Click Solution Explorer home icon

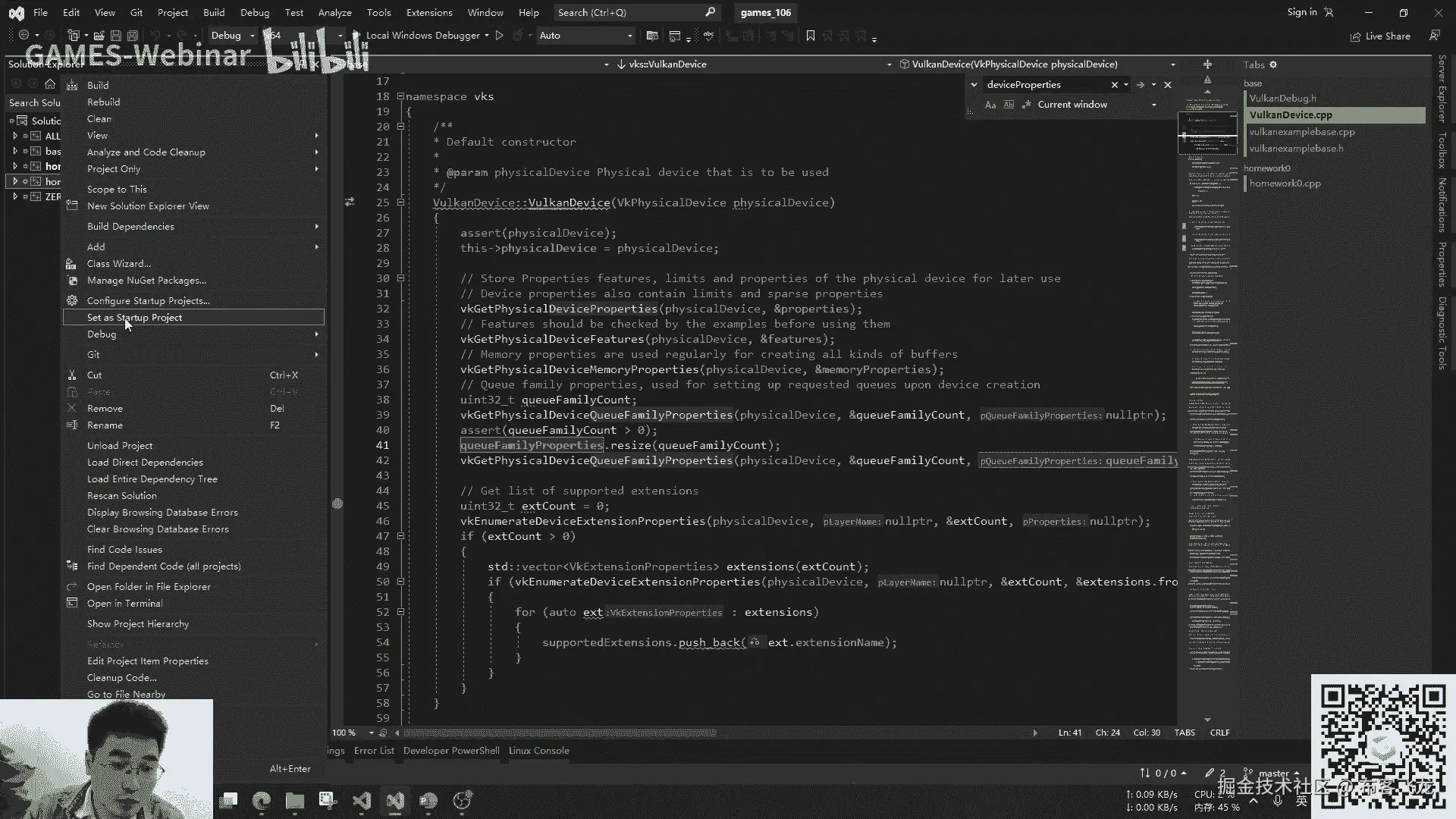point(50,84)
